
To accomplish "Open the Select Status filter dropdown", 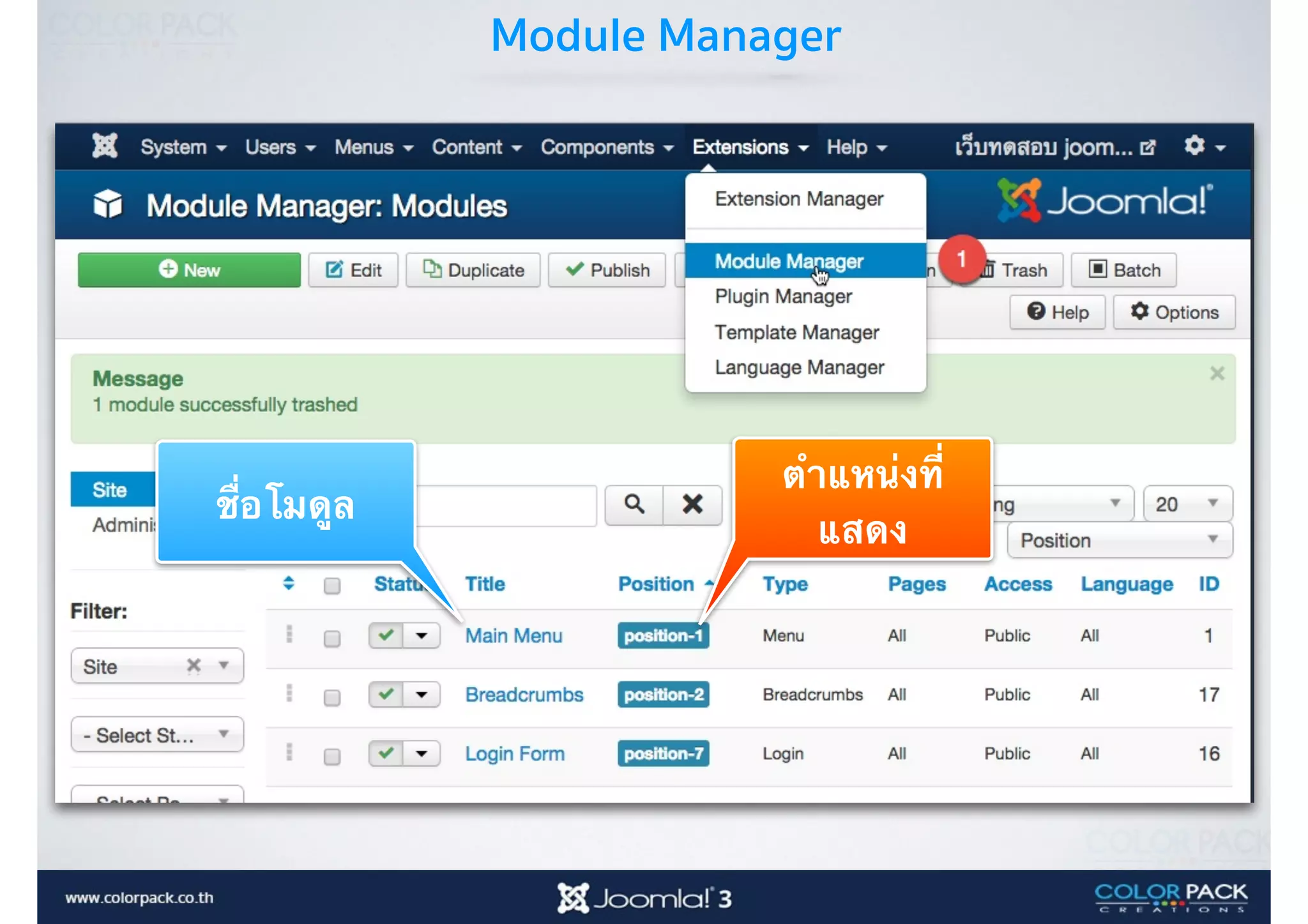I will 157,734.
